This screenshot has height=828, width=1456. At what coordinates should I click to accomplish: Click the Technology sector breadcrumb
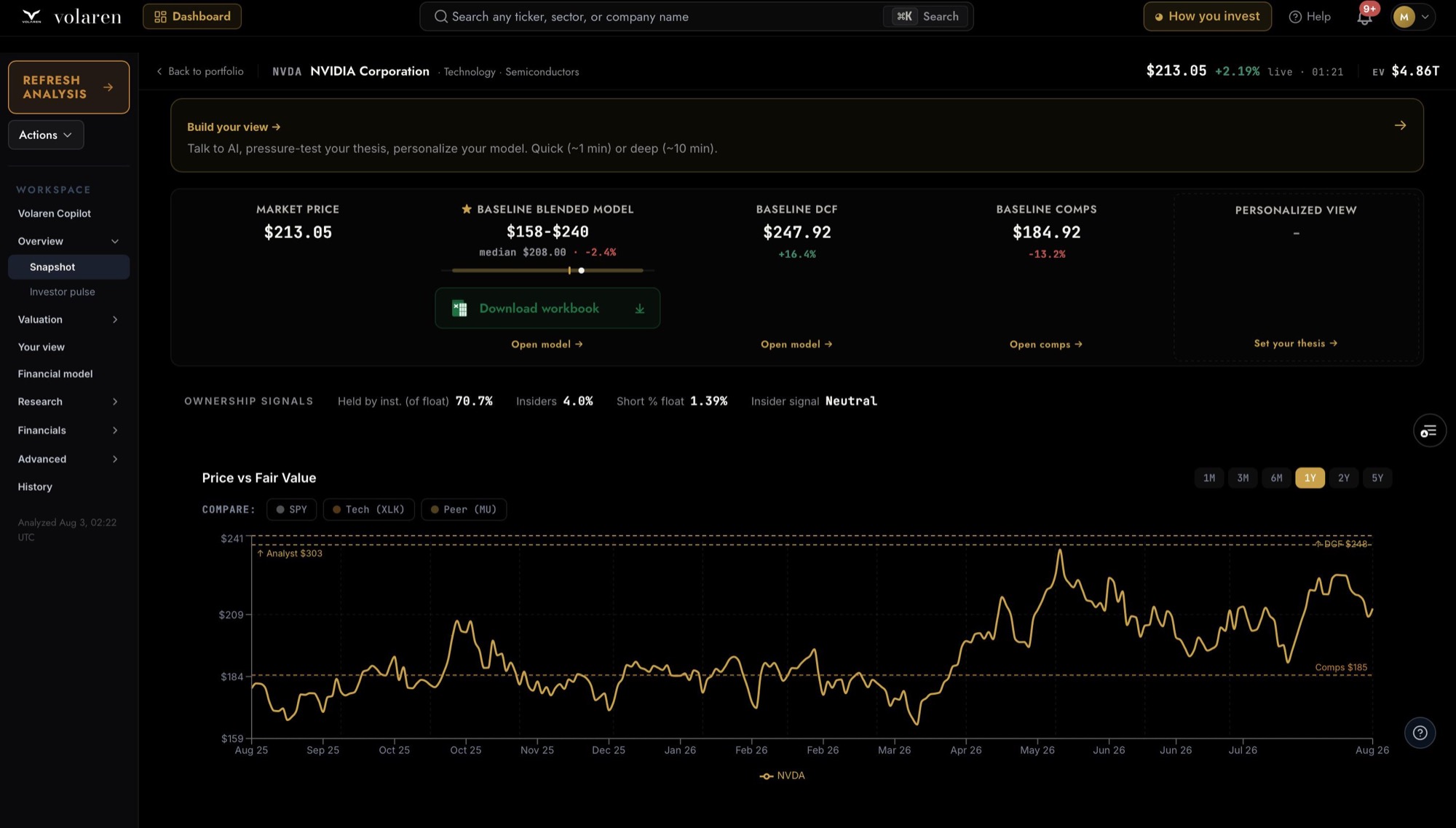470,71
